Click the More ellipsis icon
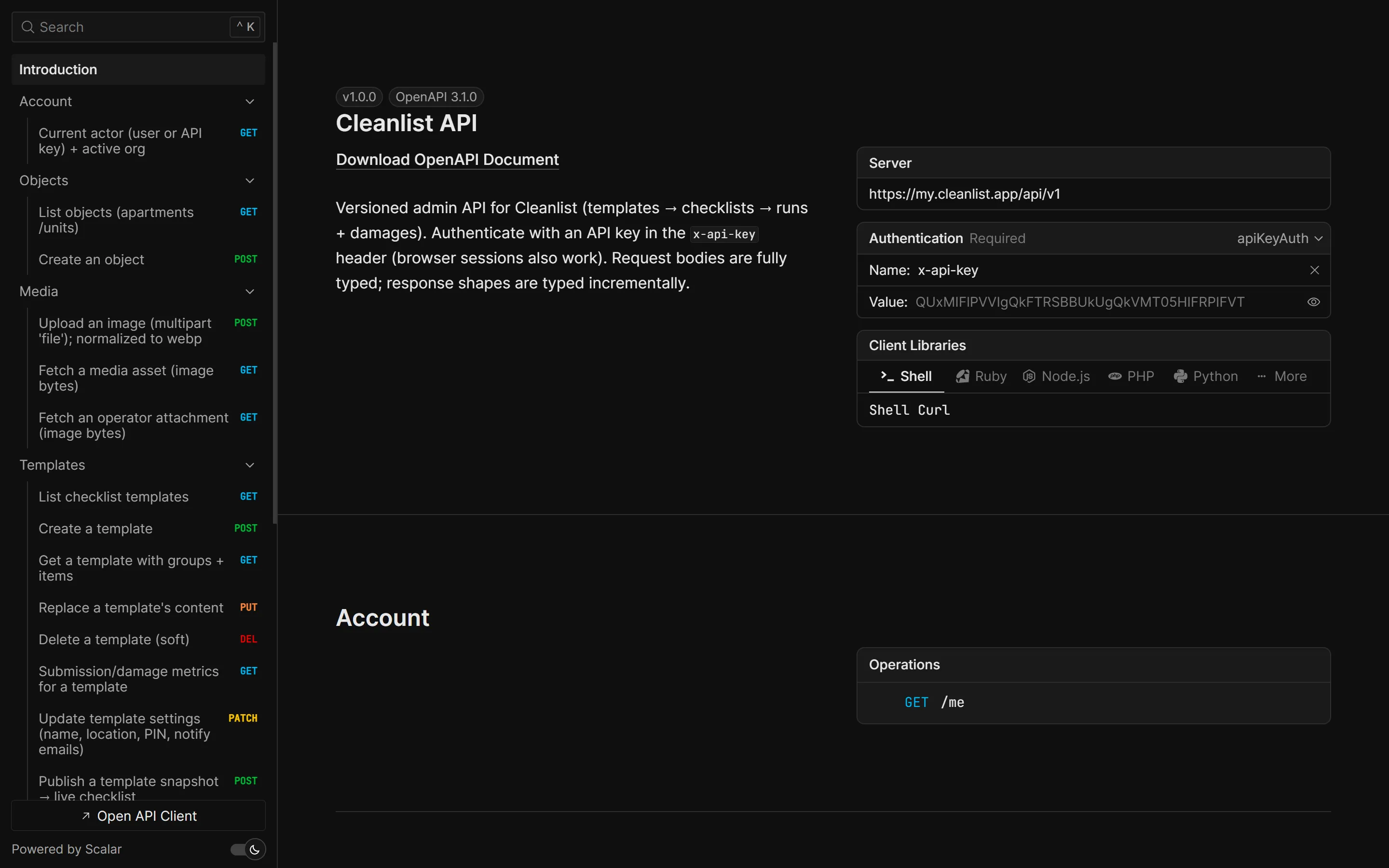1389x868 pixels. [1262, 376]
